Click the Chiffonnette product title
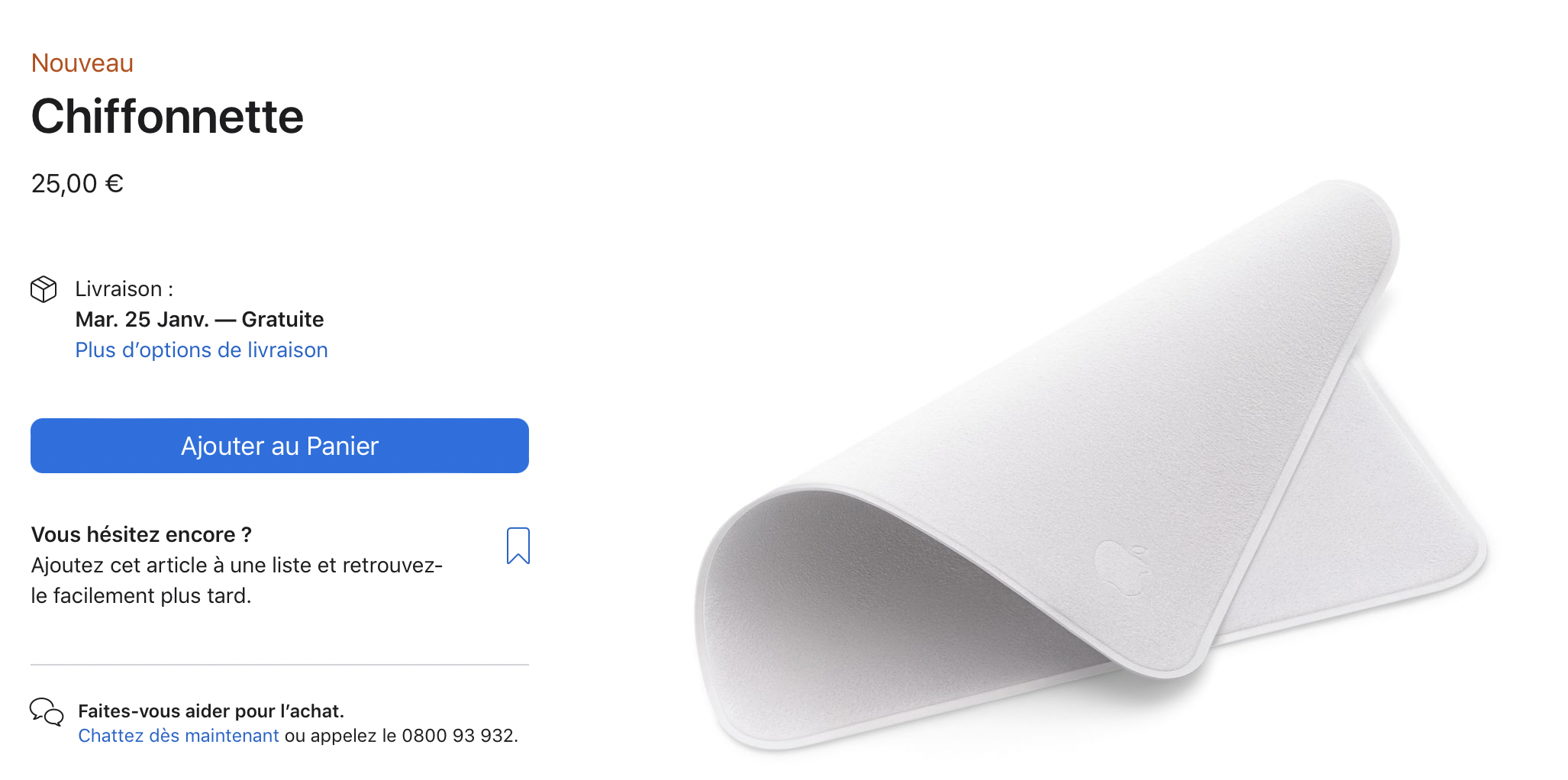 tap(167, 117)
